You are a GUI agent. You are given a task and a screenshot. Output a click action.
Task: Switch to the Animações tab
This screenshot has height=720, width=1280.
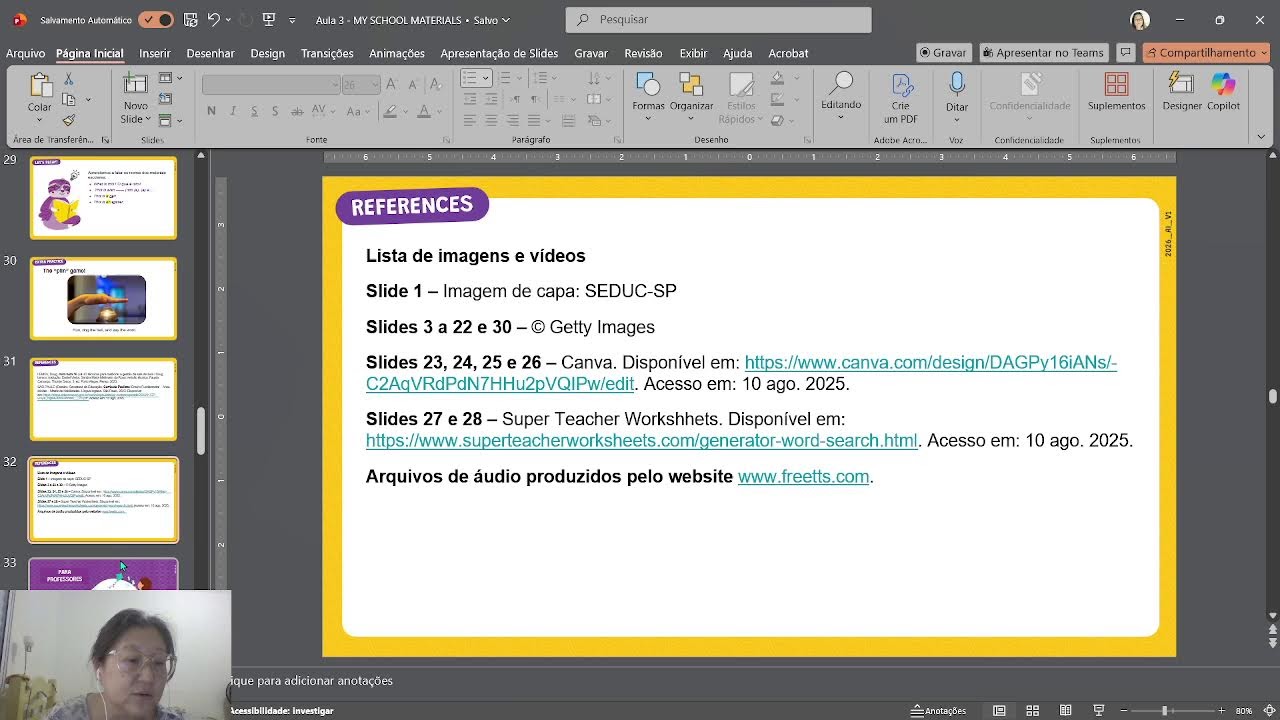coord(397,53)
